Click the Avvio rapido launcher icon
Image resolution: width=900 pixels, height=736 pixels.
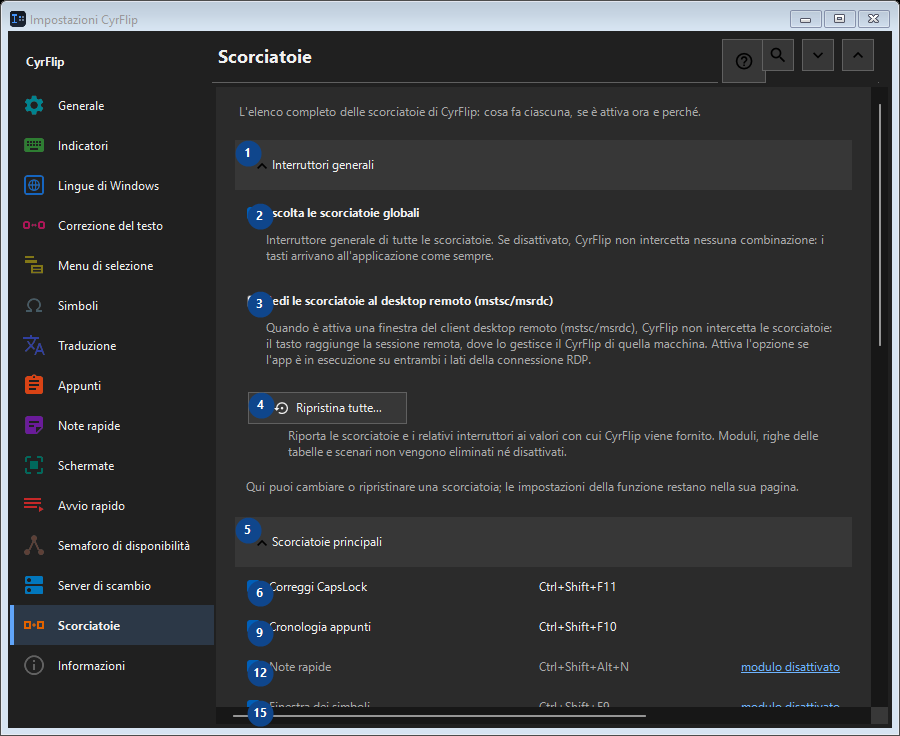(x=34, y=505)
